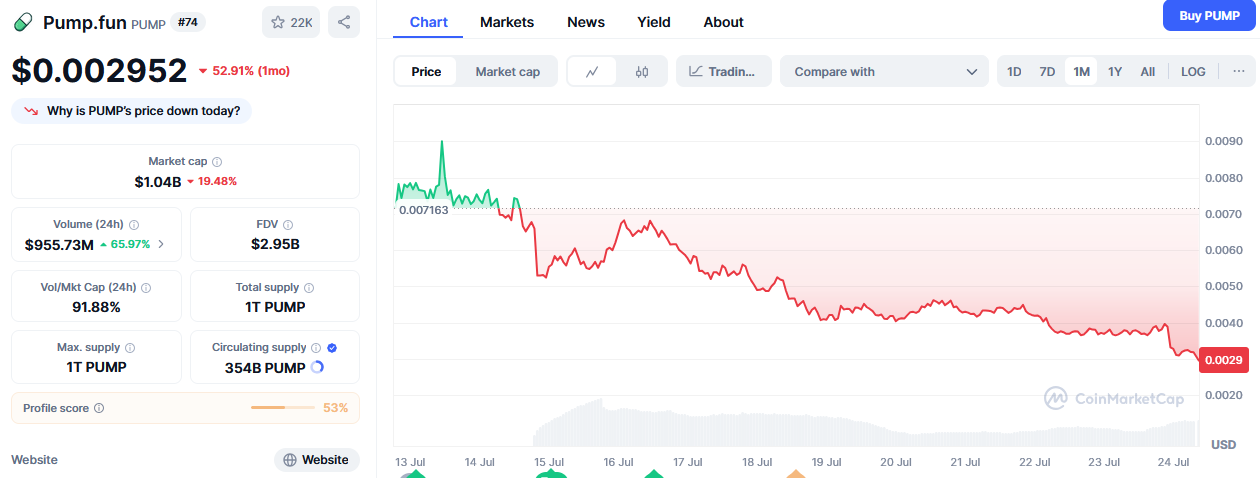This screenshot has width=1260, height=478.
Task: Select the Price chart toggle
Action: 426,71
